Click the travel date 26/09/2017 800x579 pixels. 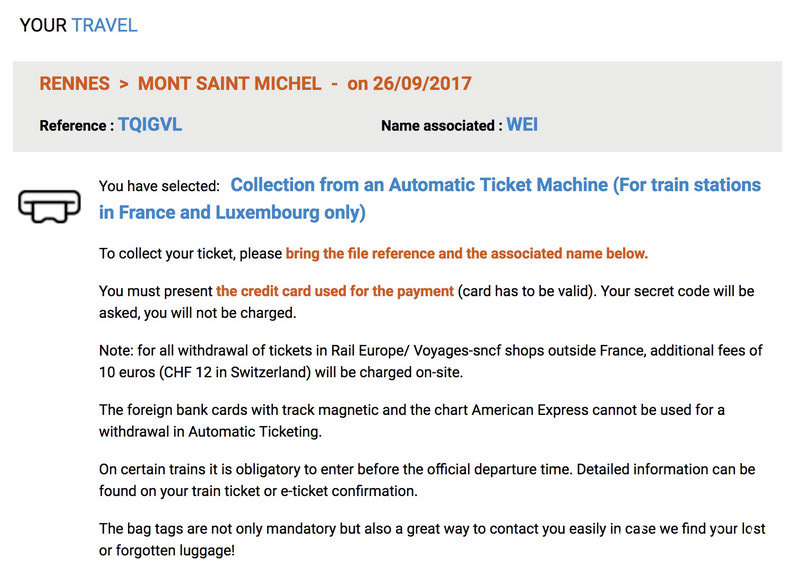[422, 84]
